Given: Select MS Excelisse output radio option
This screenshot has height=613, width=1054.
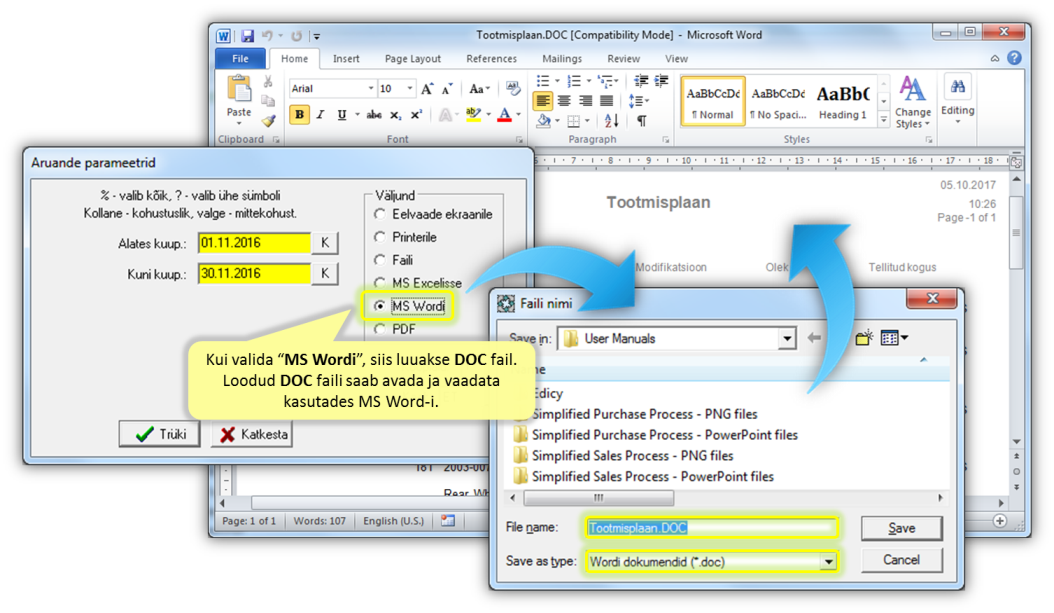Looking at the screenshot, I should pos(380,282).
